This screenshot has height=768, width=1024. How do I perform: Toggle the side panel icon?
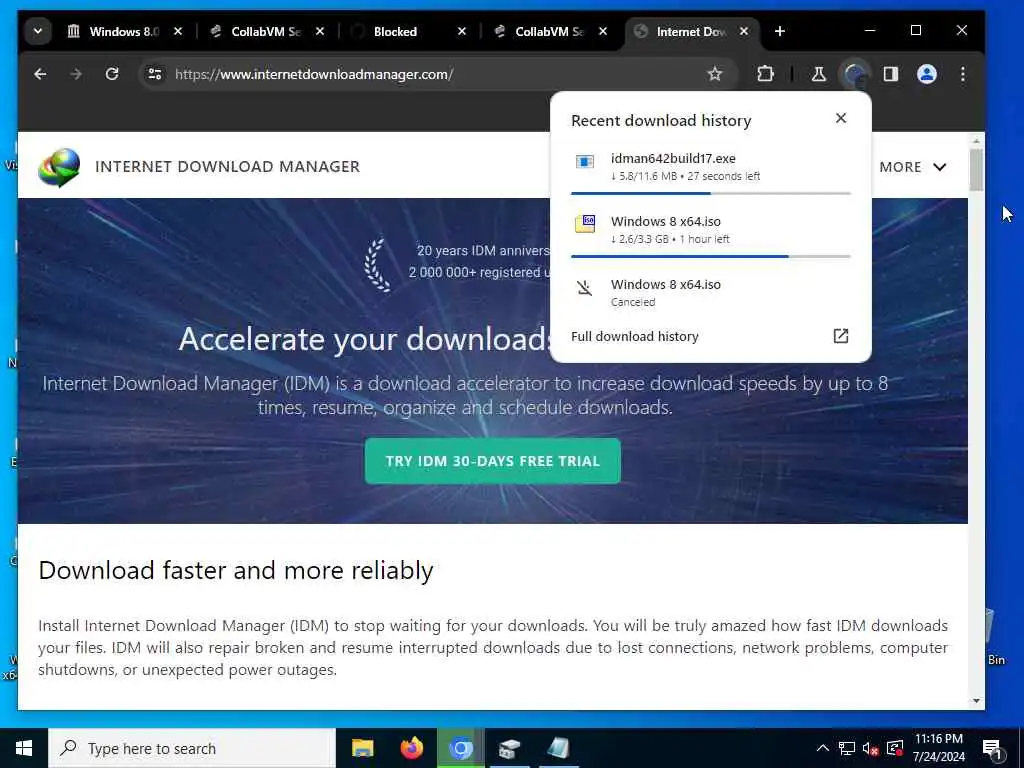(x=891, y=74)
